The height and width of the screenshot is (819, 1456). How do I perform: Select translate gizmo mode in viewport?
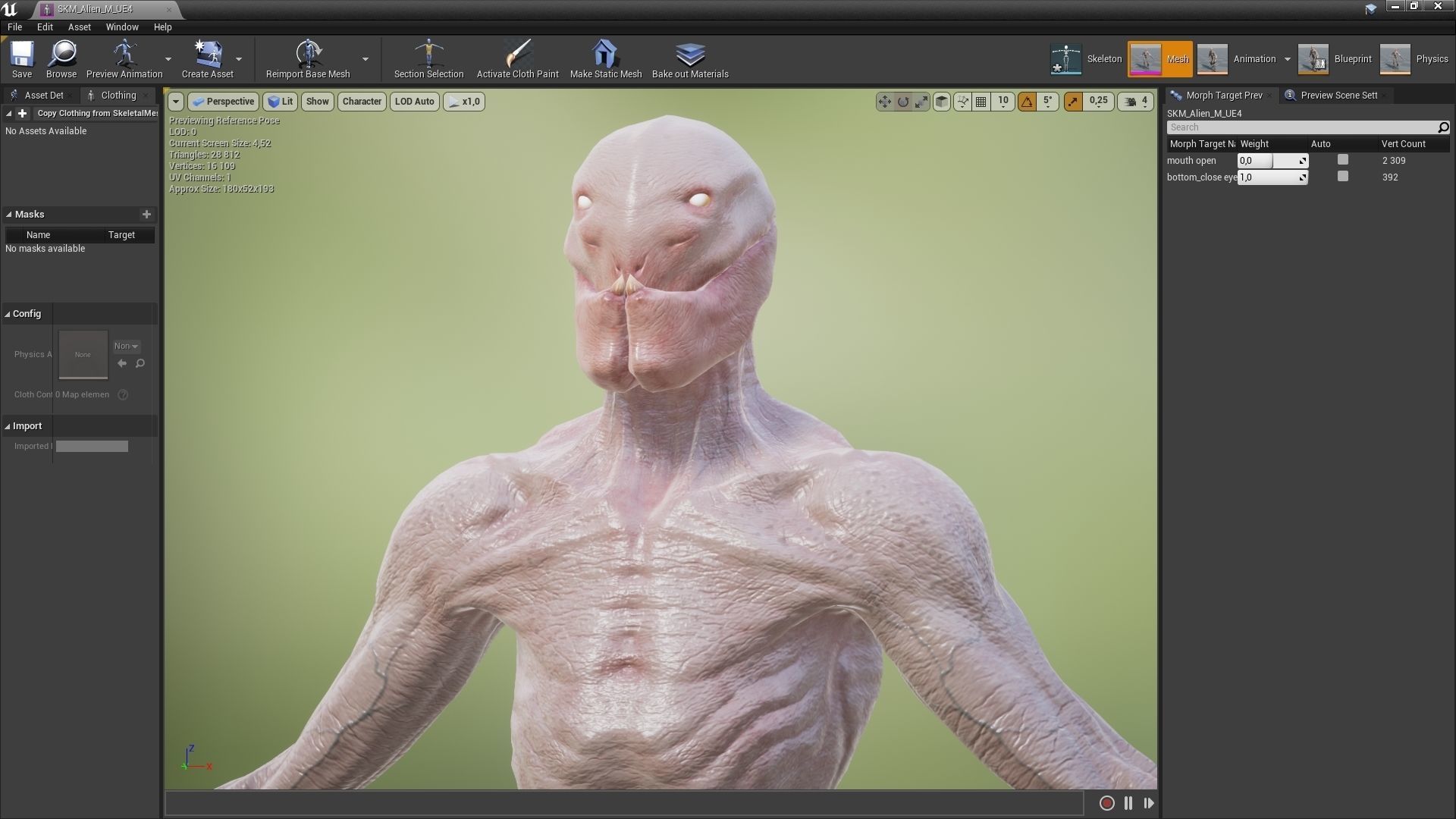pyautogui.click(x=884, y=102)
